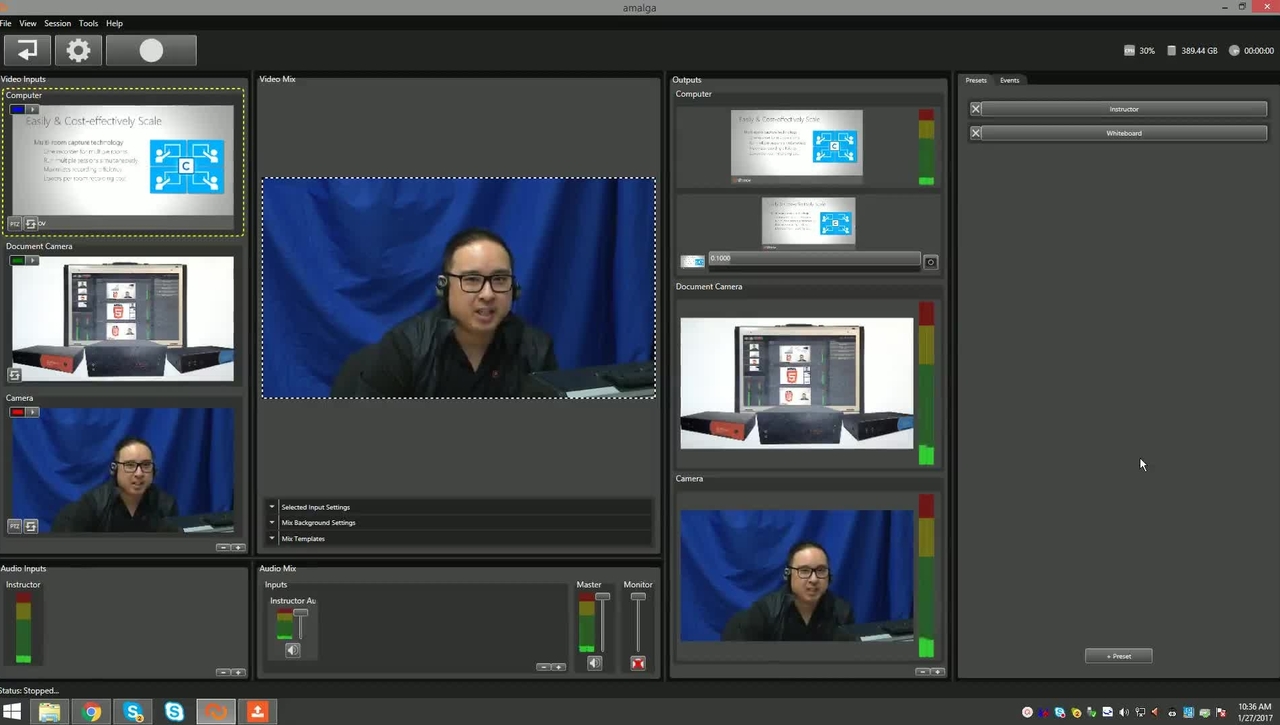Click minus button in Outputs panel
The height and width of the screenshot is (725, 1280).
pyautogui.click(x=922, y=672)
